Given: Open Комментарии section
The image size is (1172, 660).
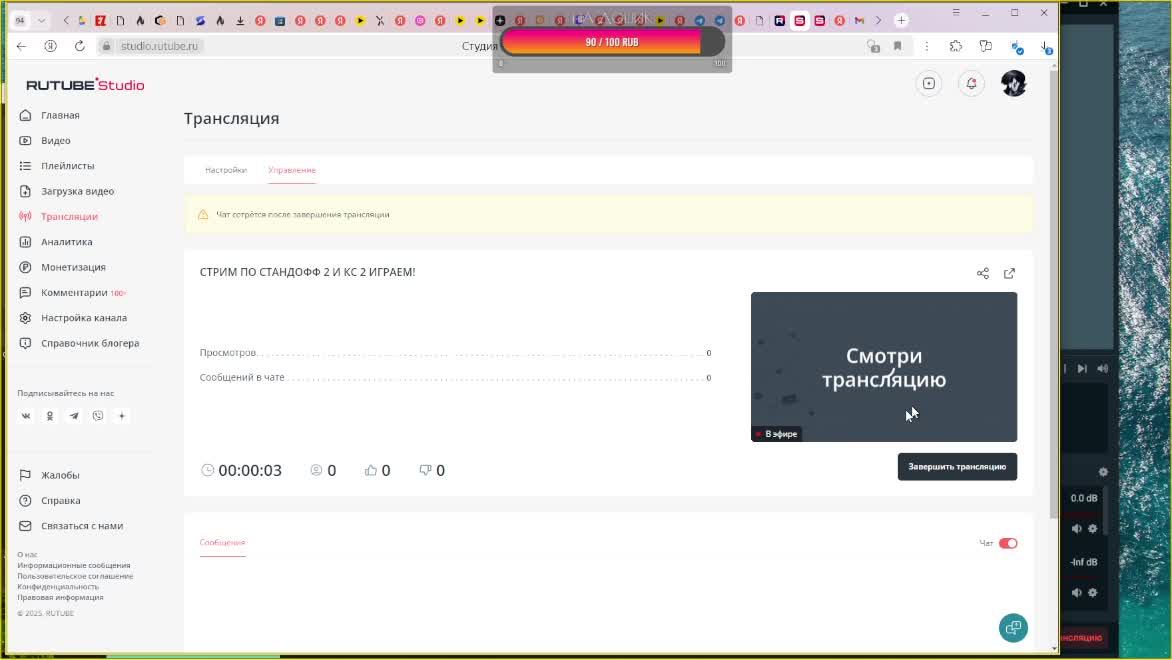Looking at the screenshot, I should (74, 293).
